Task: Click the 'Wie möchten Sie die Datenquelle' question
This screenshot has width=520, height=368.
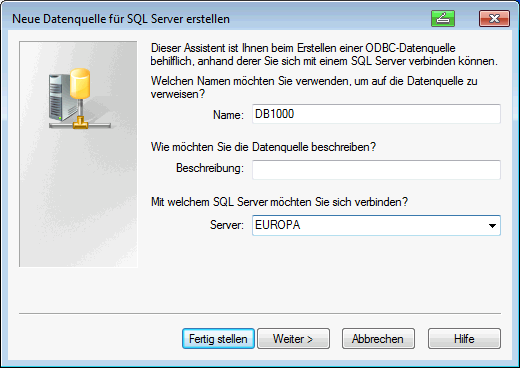Action: 263,147
